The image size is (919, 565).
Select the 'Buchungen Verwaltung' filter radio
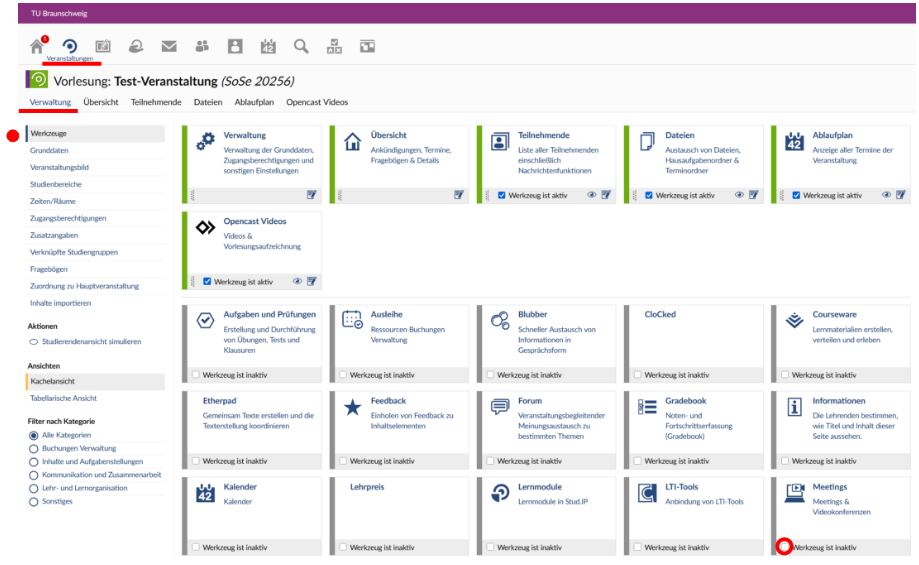(x=33, y=448)
